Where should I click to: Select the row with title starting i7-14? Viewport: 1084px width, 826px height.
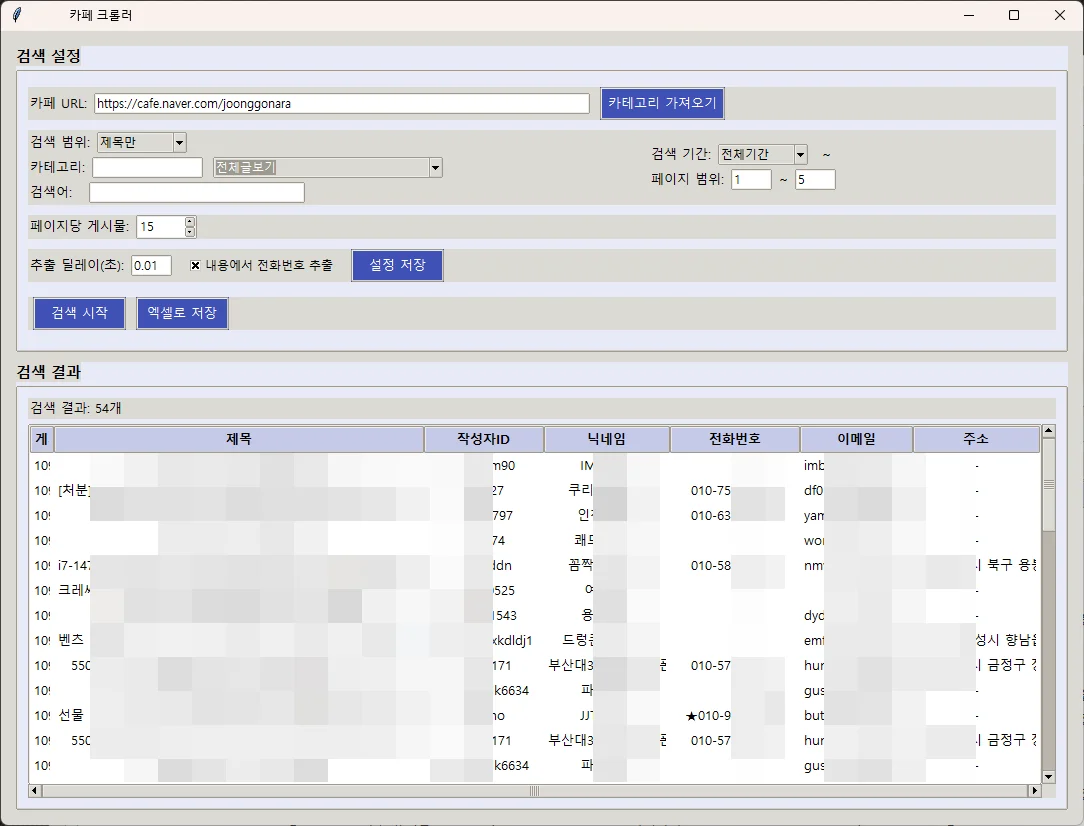click(534, 565)
